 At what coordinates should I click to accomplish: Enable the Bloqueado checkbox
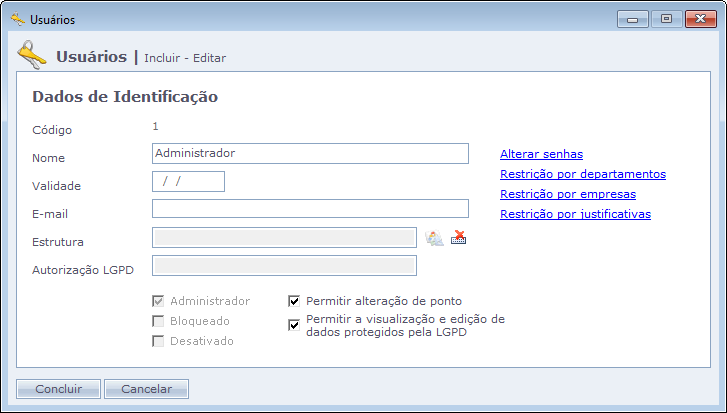(x=158, y=321)
